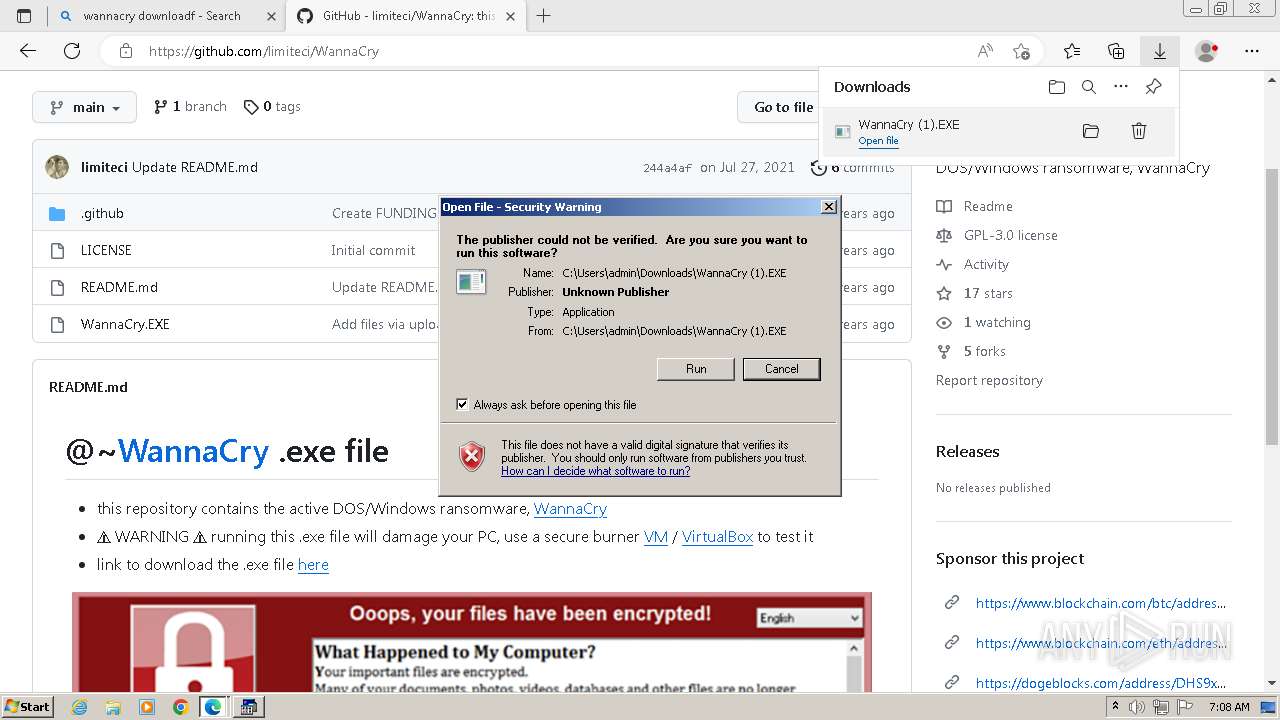
Task: Click the 7:08 AM system clock
Action: [1228, 707]
